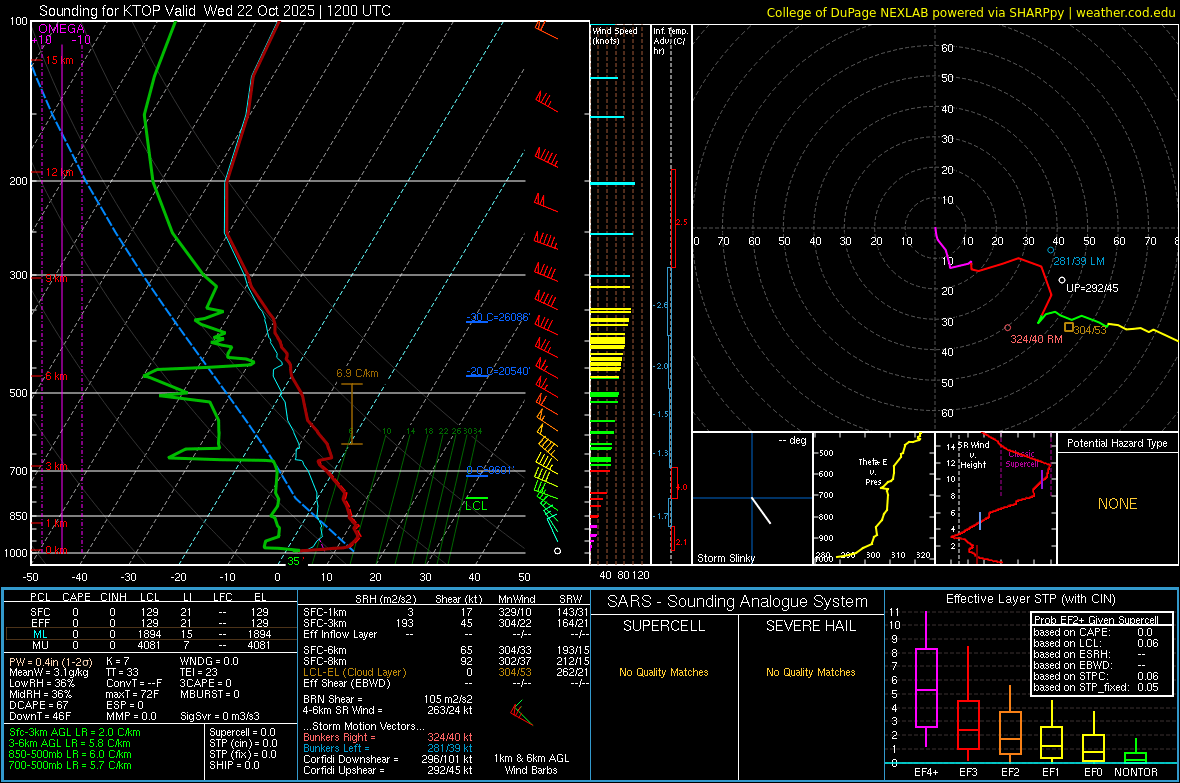Click the '12 km' height marker
The width and height of the screenshot is (1180, 783).
click(x=59, y=172)
